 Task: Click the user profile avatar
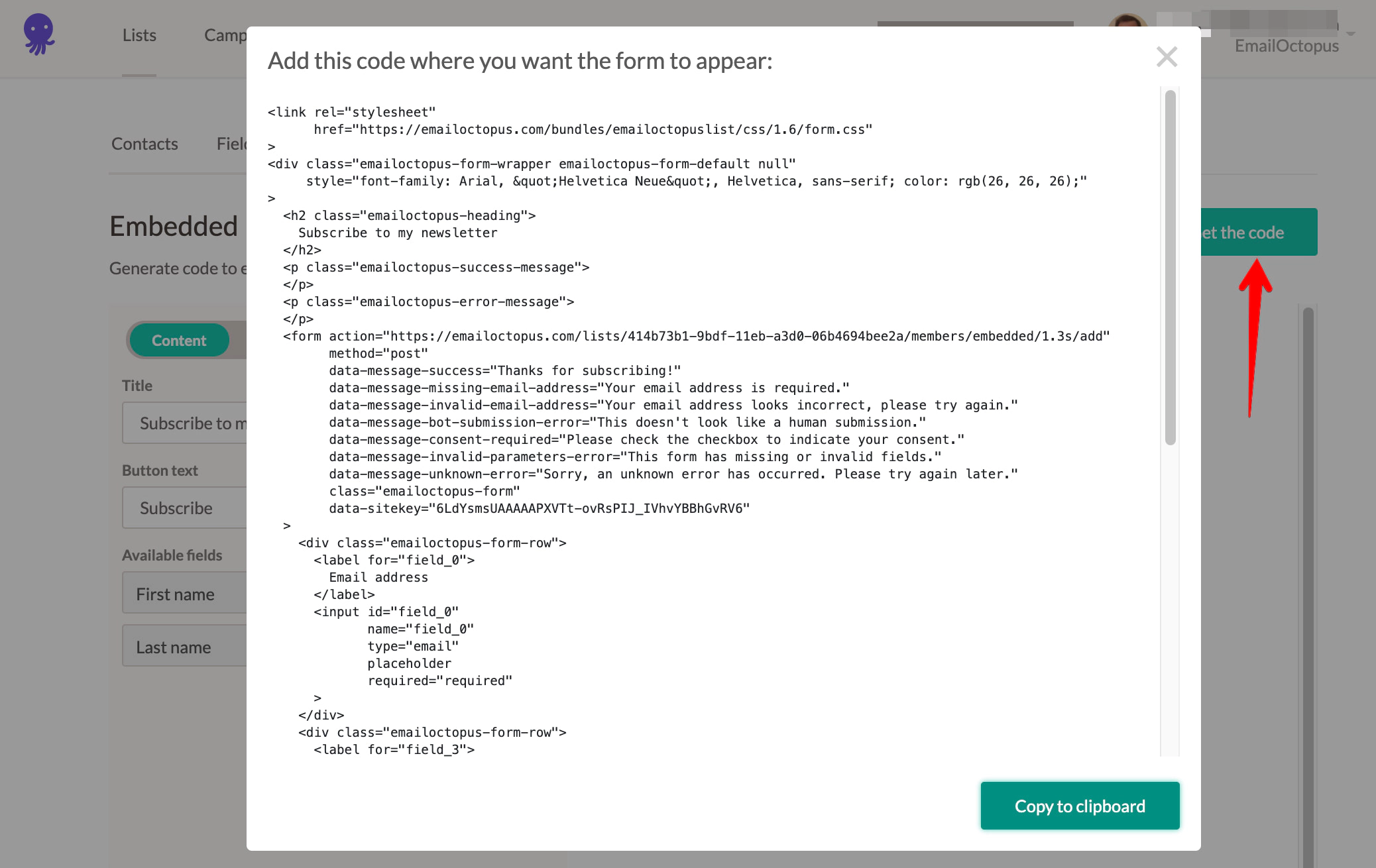(1127, 21)
